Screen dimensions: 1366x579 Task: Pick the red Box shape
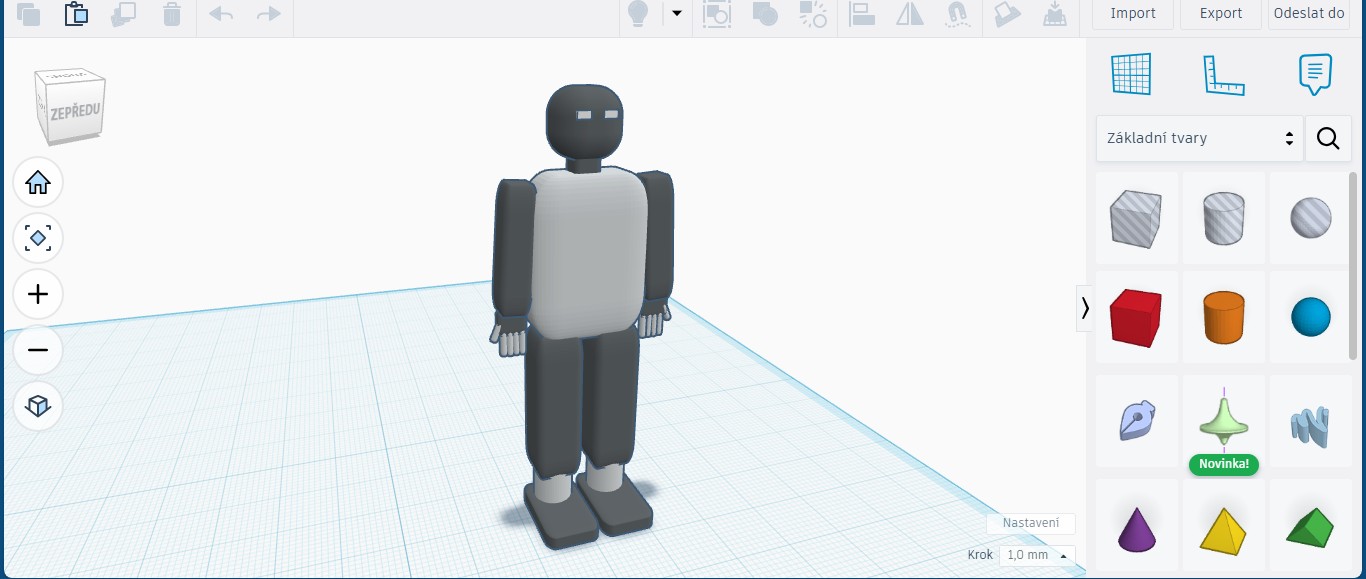(1137, 317)
